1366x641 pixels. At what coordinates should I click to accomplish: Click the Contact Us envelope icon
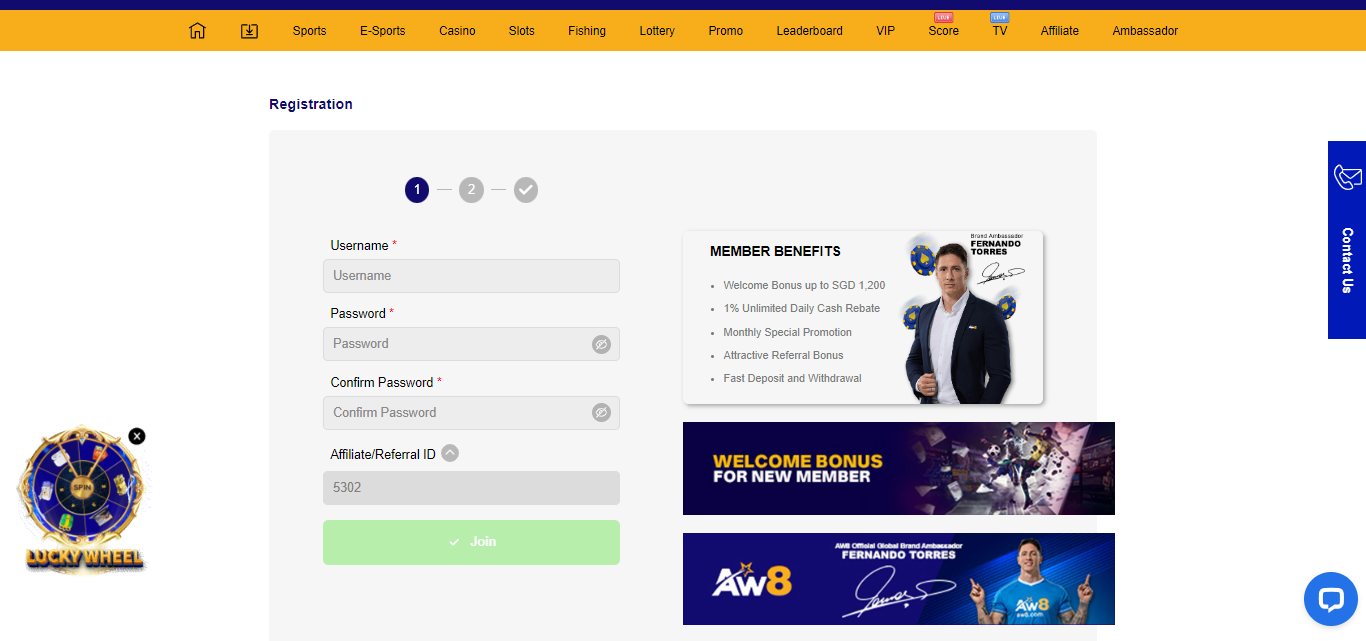1347,177
